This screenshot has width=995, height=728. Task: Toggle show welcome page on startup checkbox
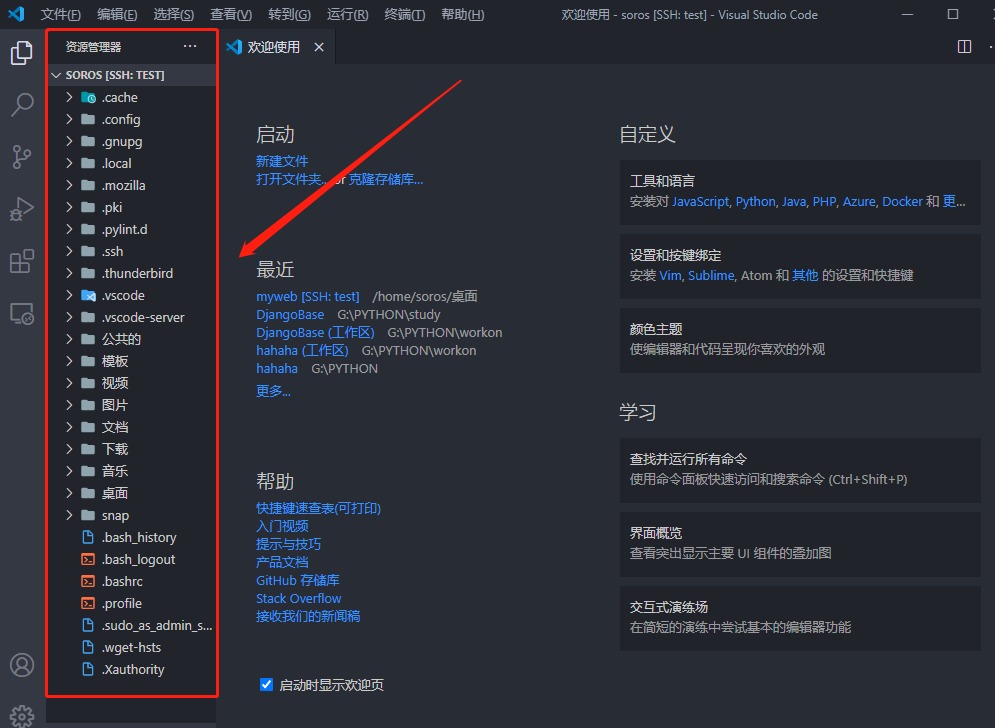click(x=267, y=684)
